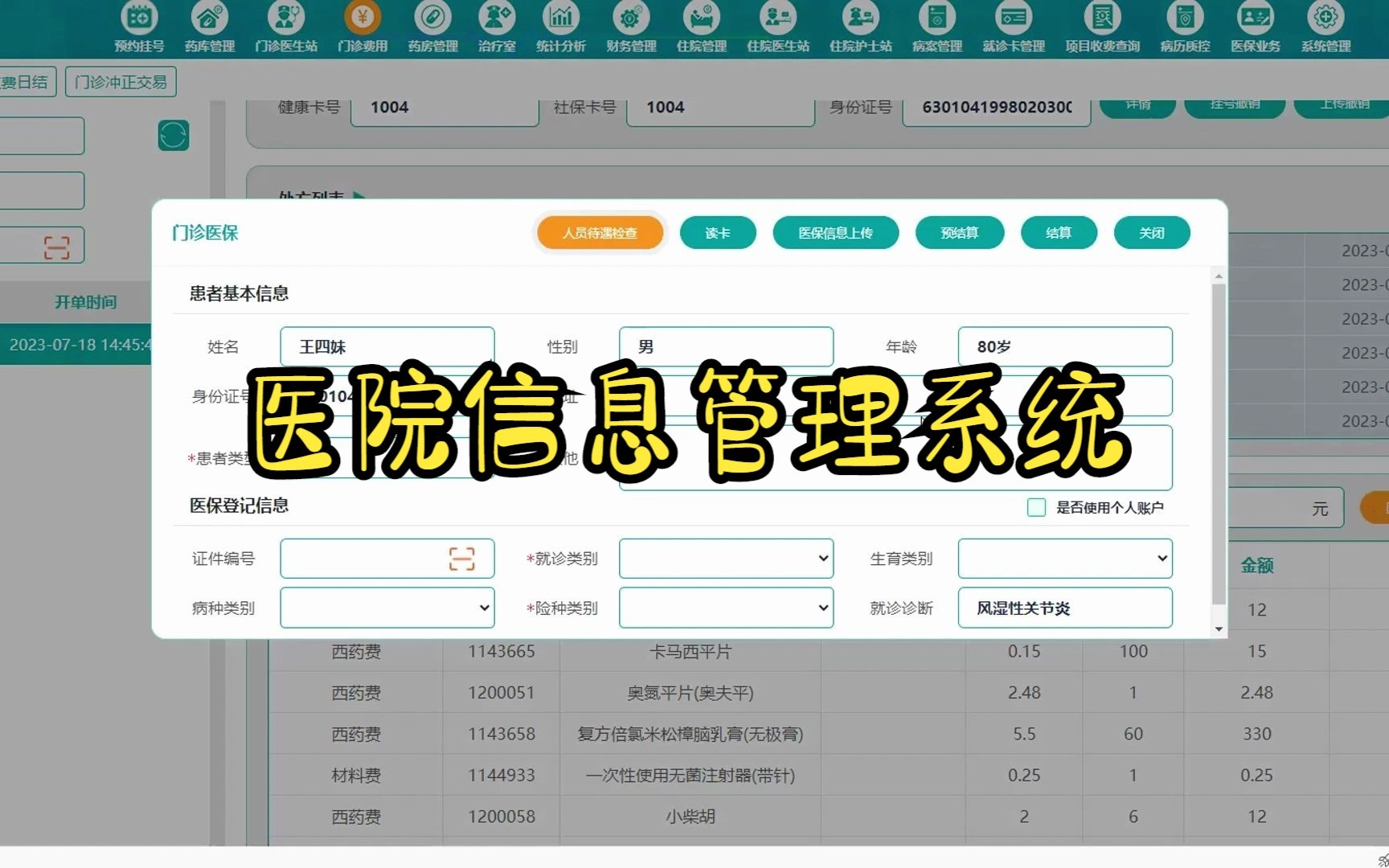Viewport: 1389px width, 868px height.
Task: Toggle 是否使用个人账户 checkbox
Action: click(x=1036, y=507)
